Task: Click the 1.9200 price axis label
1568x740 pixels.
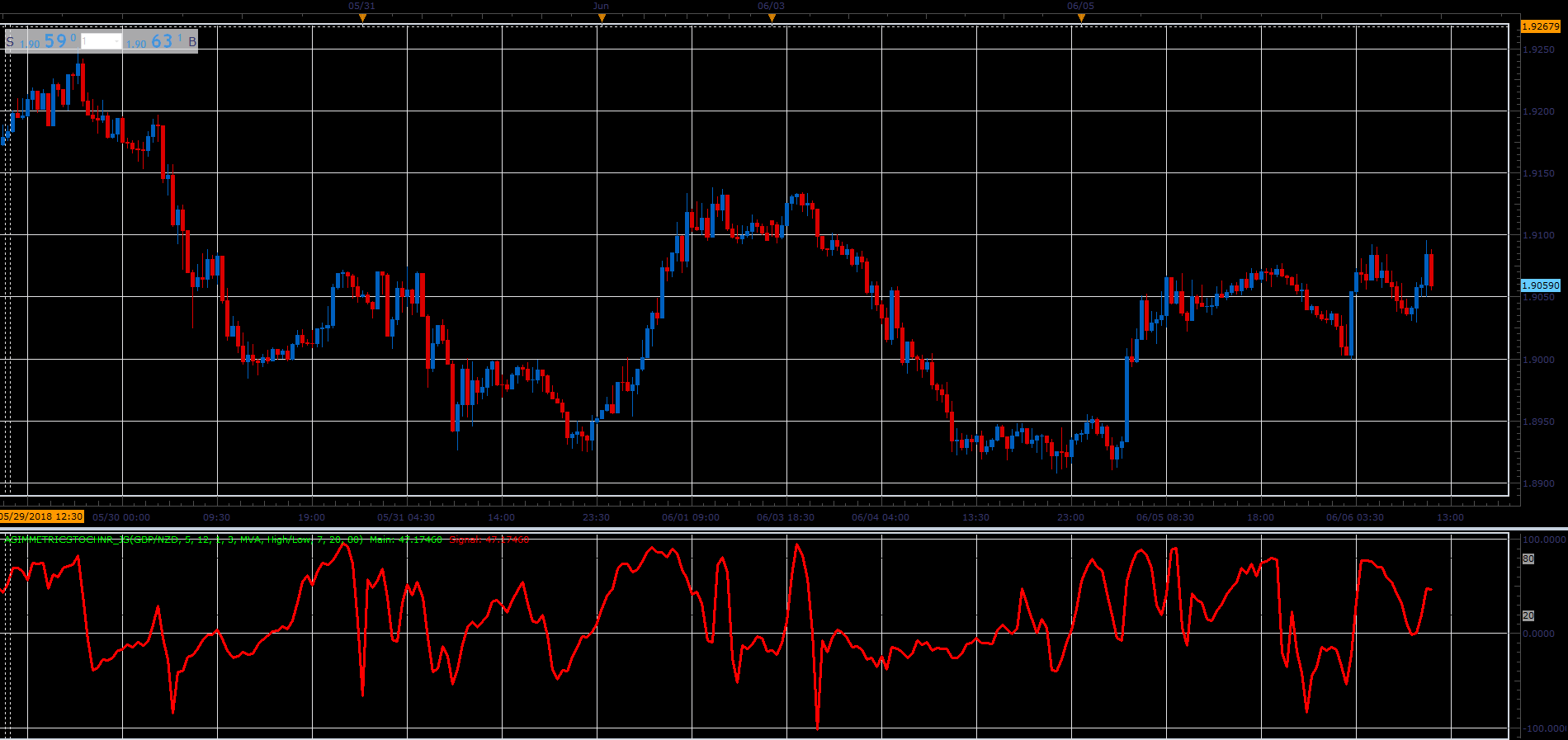Action: (x=1538, y=111)
